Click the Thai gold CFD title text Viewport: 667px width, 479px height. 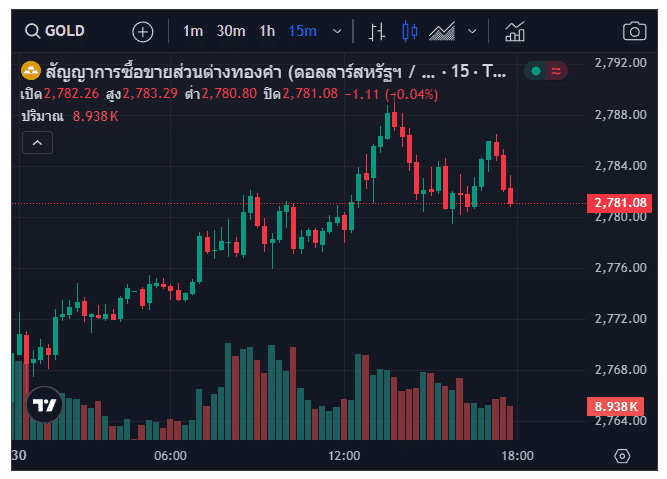(x=276, y=72)
